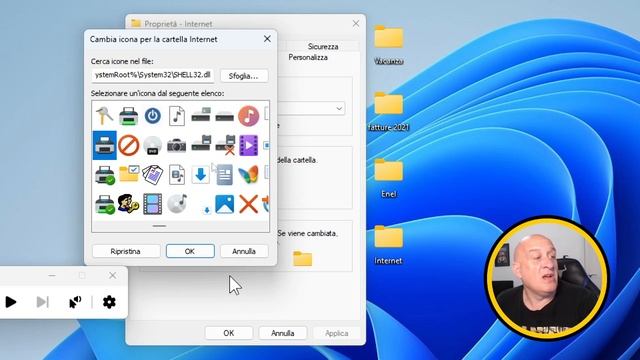The image size is (640, 360).
Task: Select the red prohibited circle icon
Action: [129, 145]
